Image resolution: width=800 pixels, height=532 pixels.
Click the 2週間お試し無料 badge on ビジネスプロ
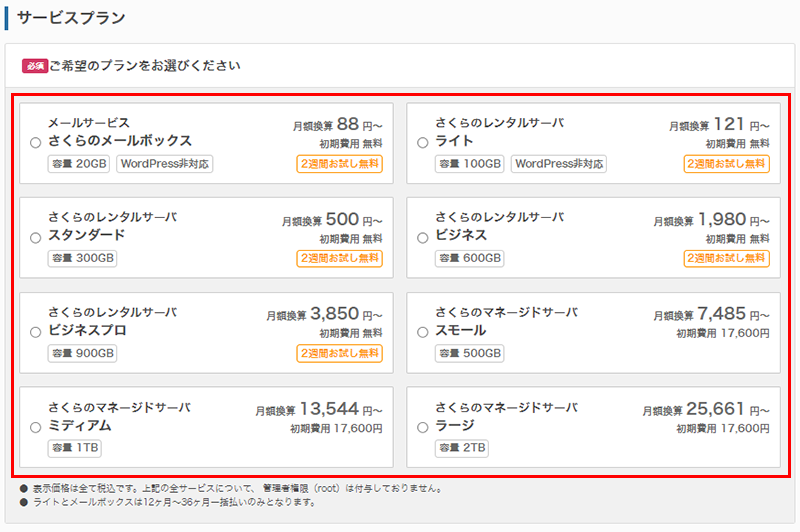[340, 353]
